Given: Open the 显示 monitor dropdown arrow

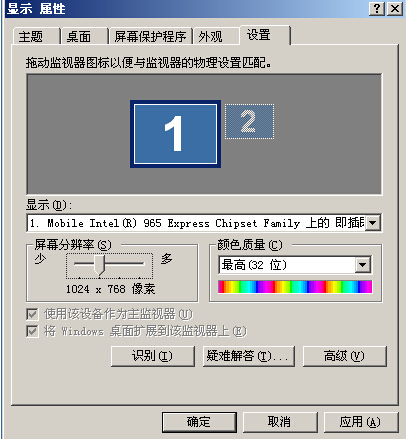Looking at the screenshot, I should pos(373,223).
